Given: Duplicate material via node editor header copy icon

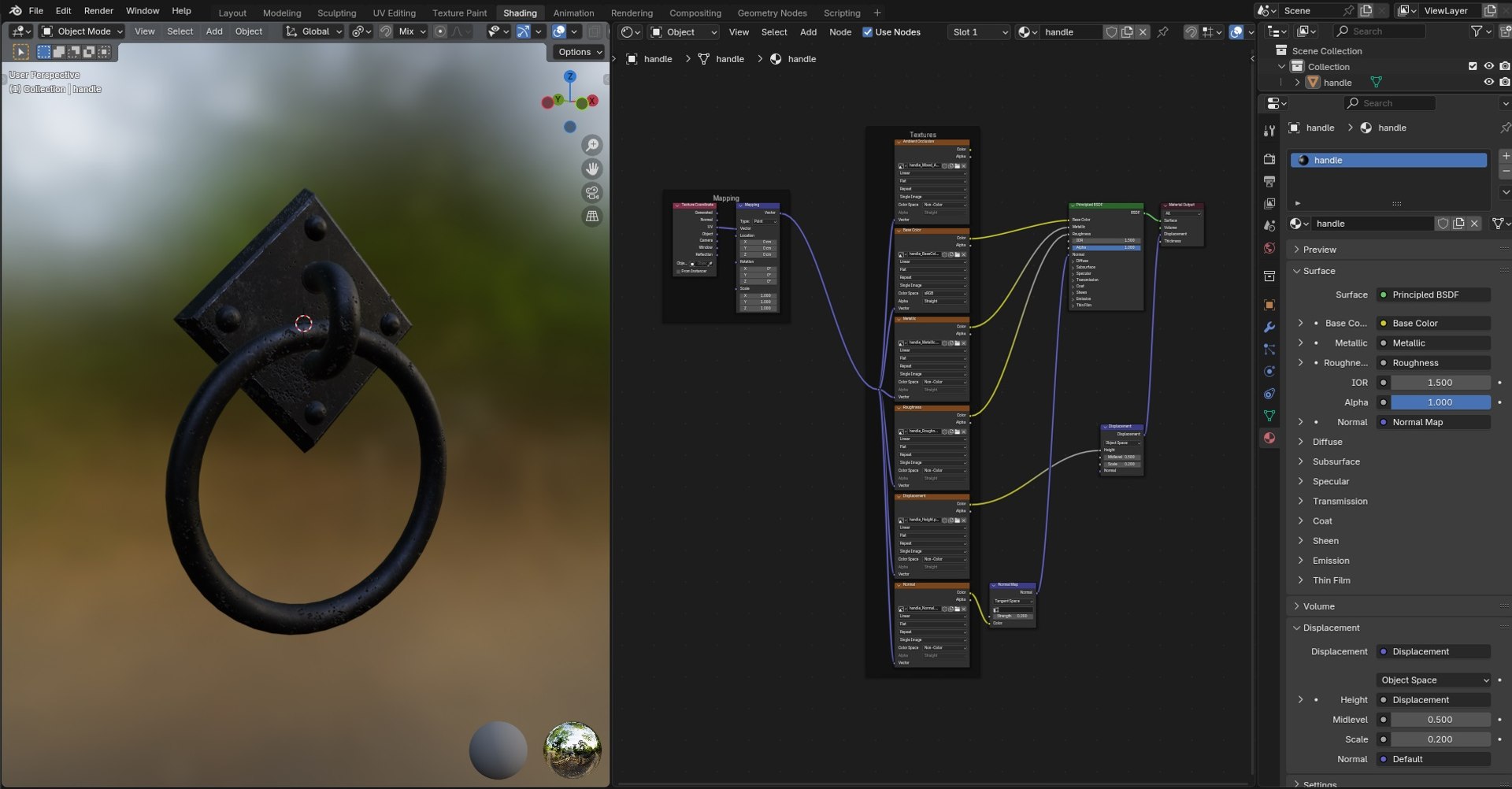Looking at the screenshot, I should pyautogui.click(x=1127, y=32).
